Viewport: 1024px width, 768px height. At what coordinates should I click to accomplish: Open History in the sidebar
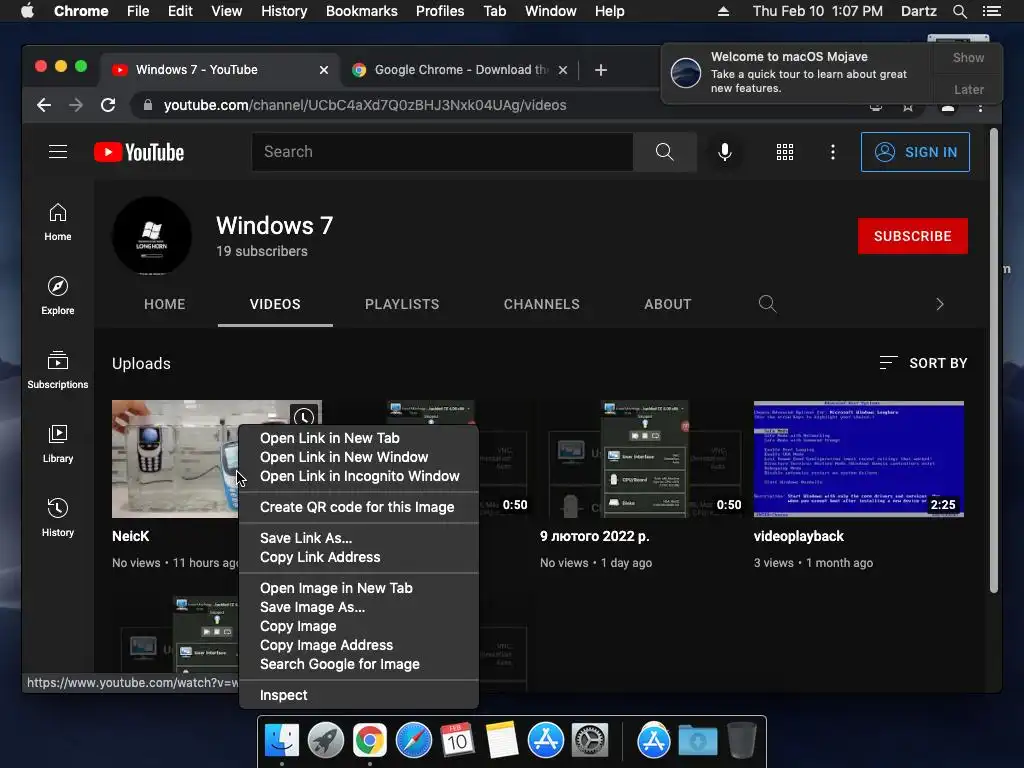point(58,518)
